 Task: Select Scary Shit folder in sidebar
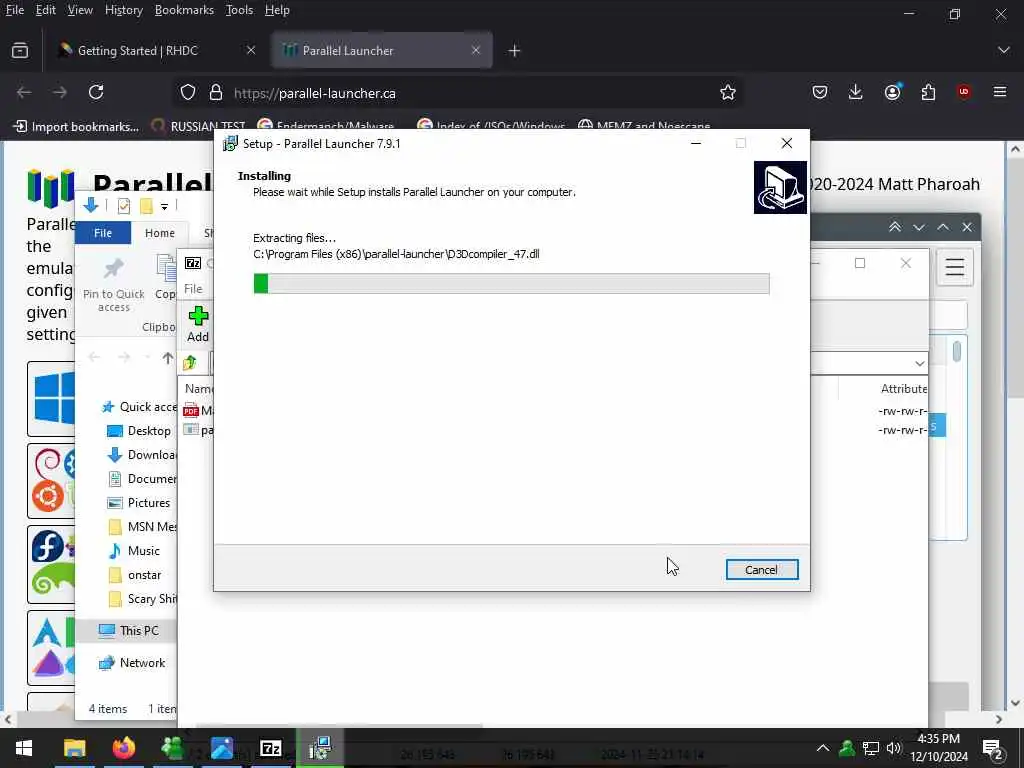[142, 599]
